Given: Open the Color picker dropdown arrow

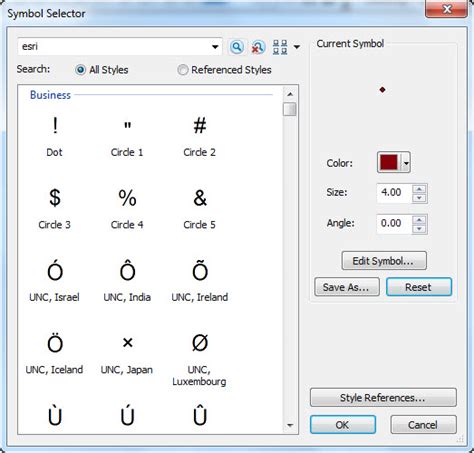Looking at the screenshot, I should pyautogui.click(x=406, y=163).
